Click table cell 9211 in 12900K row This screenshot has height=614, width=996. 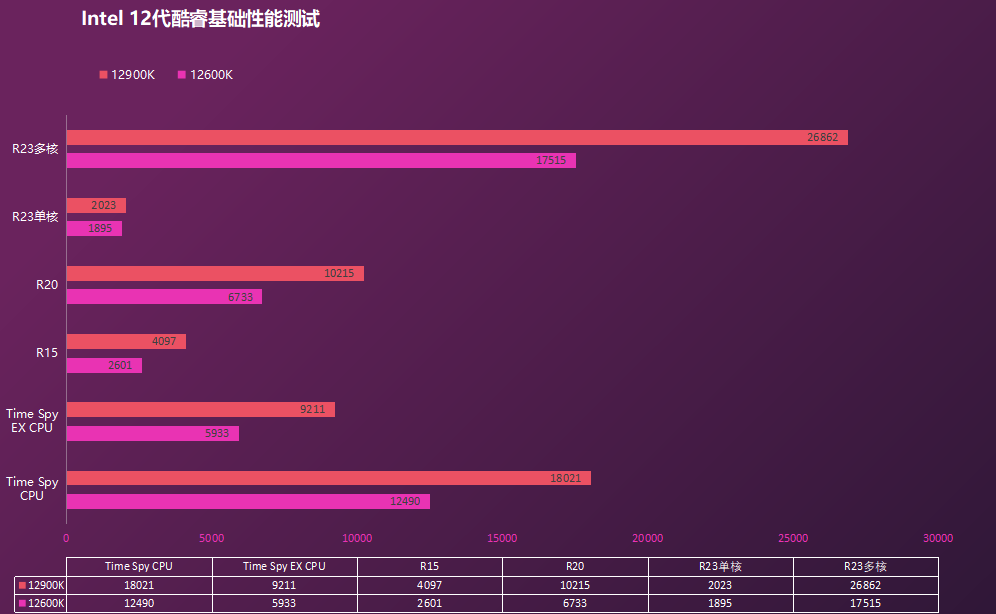click(285, 585)
